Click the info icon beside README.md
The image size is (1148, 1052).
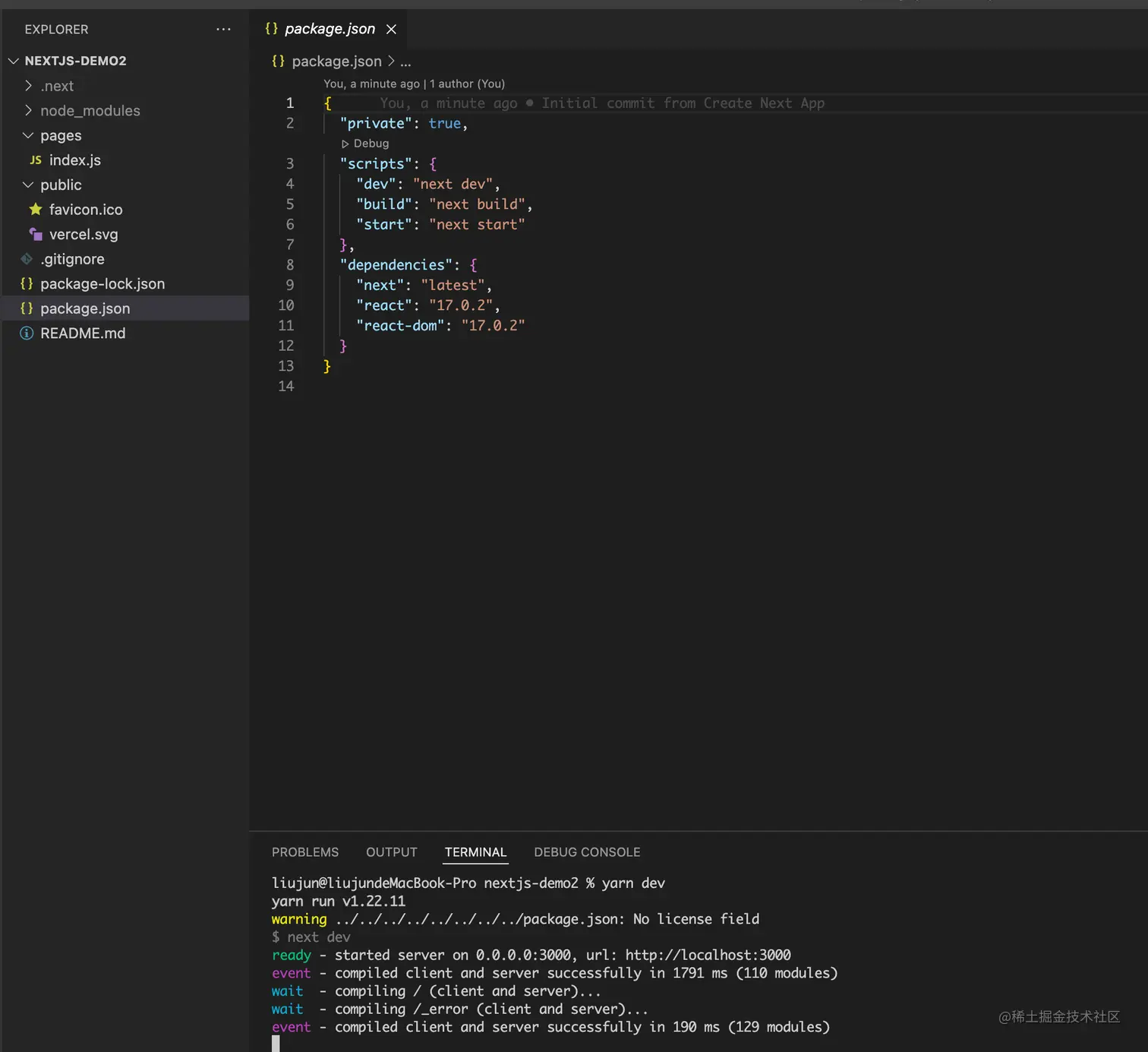pos(27,333)
